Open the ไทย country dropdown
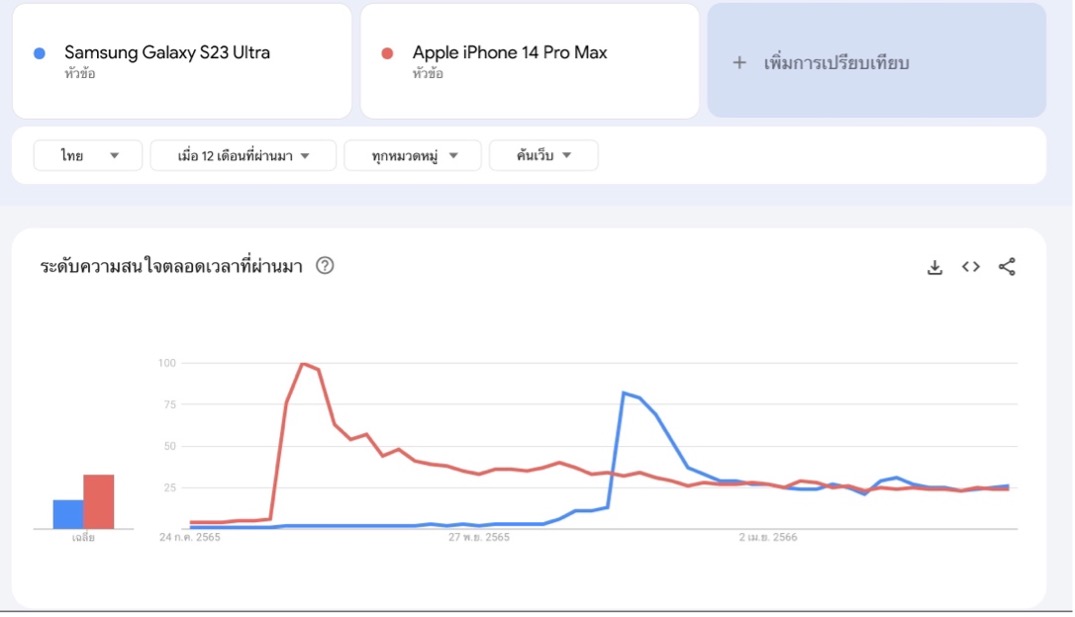 pos(88,156)
